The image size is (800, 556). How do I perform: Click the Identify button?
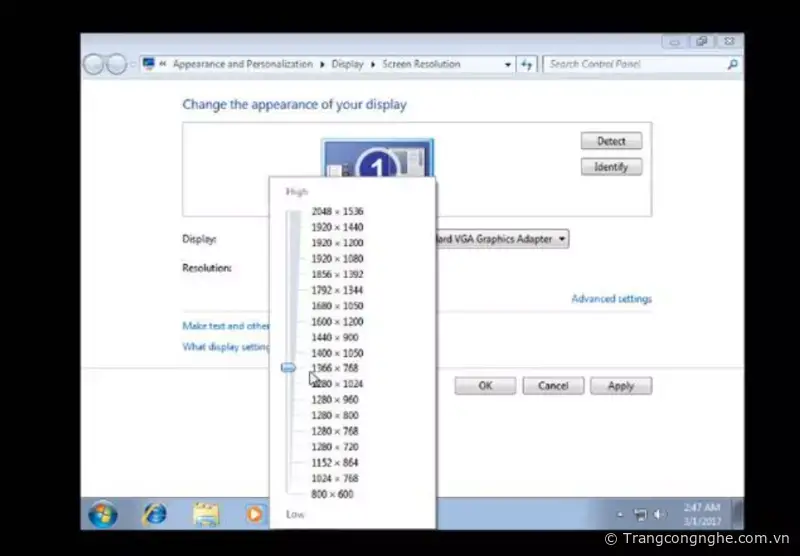pos(611,167)
